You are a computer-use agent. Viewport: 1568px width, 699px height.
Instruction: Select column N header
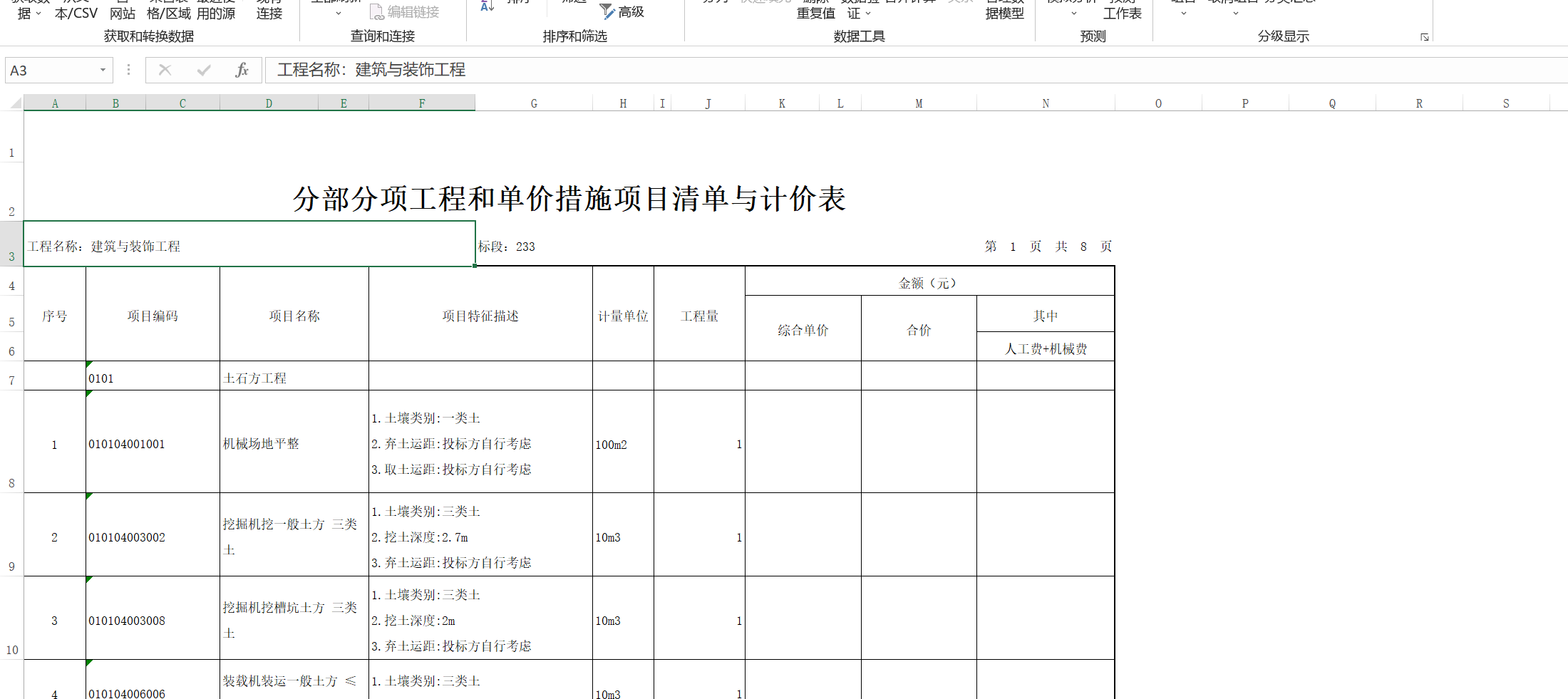coord(1046,103)
